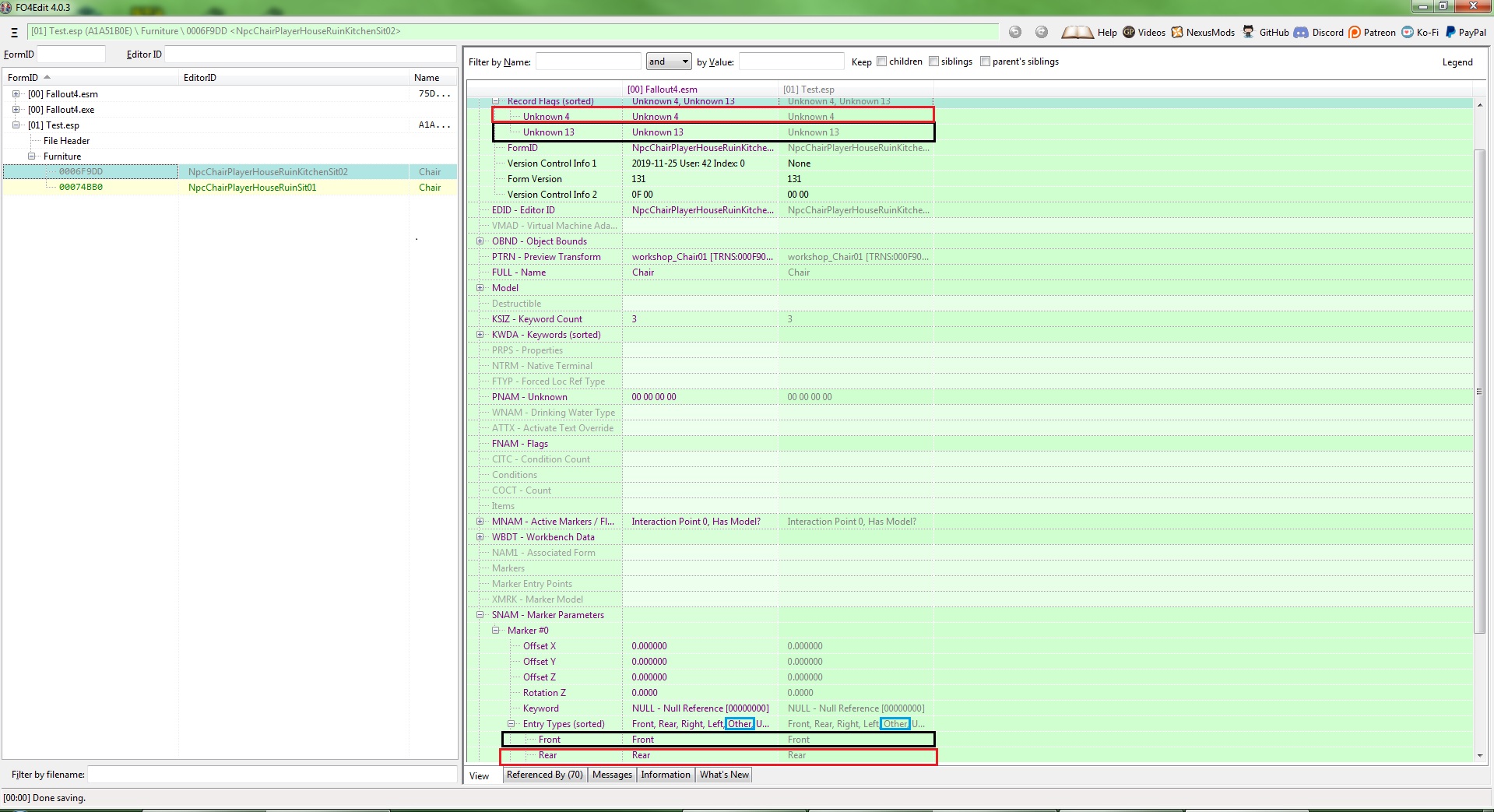The width and height of the screenshot is (1494, 812).
Task: Select the File Header tree item
Action: (66, 141)
